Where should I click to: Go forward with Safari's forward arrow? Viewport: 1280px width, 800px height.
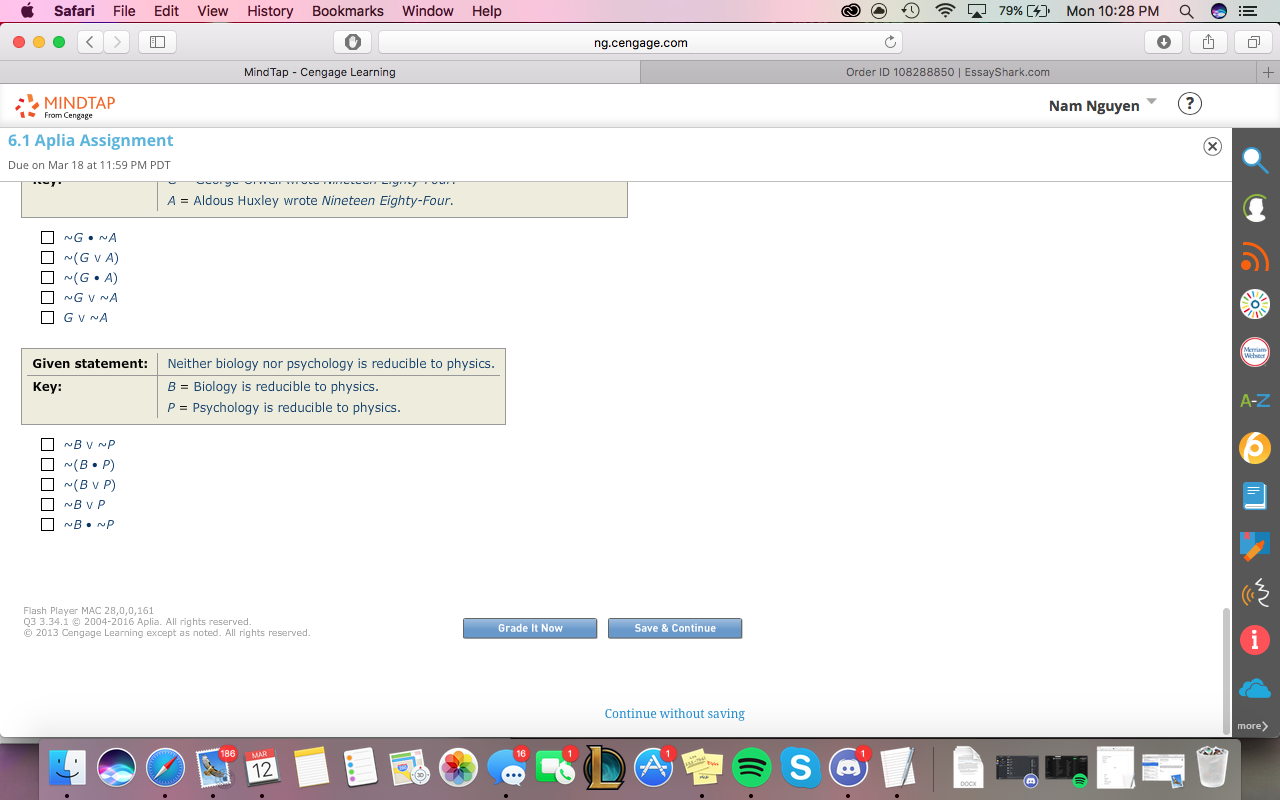(117, 42)
